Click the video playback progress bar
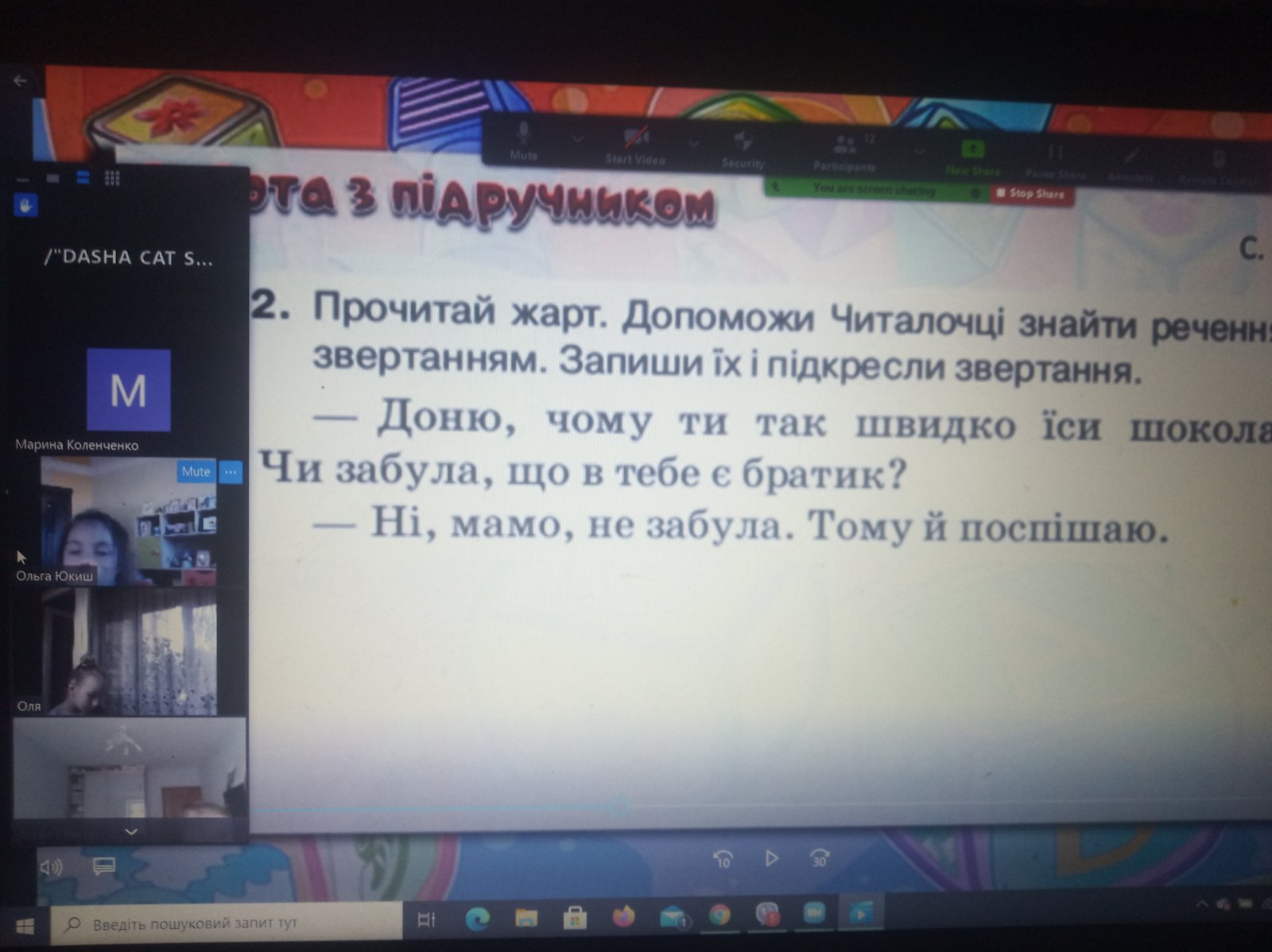Viewport: 1272px width, 952px height. click(437, 808)
